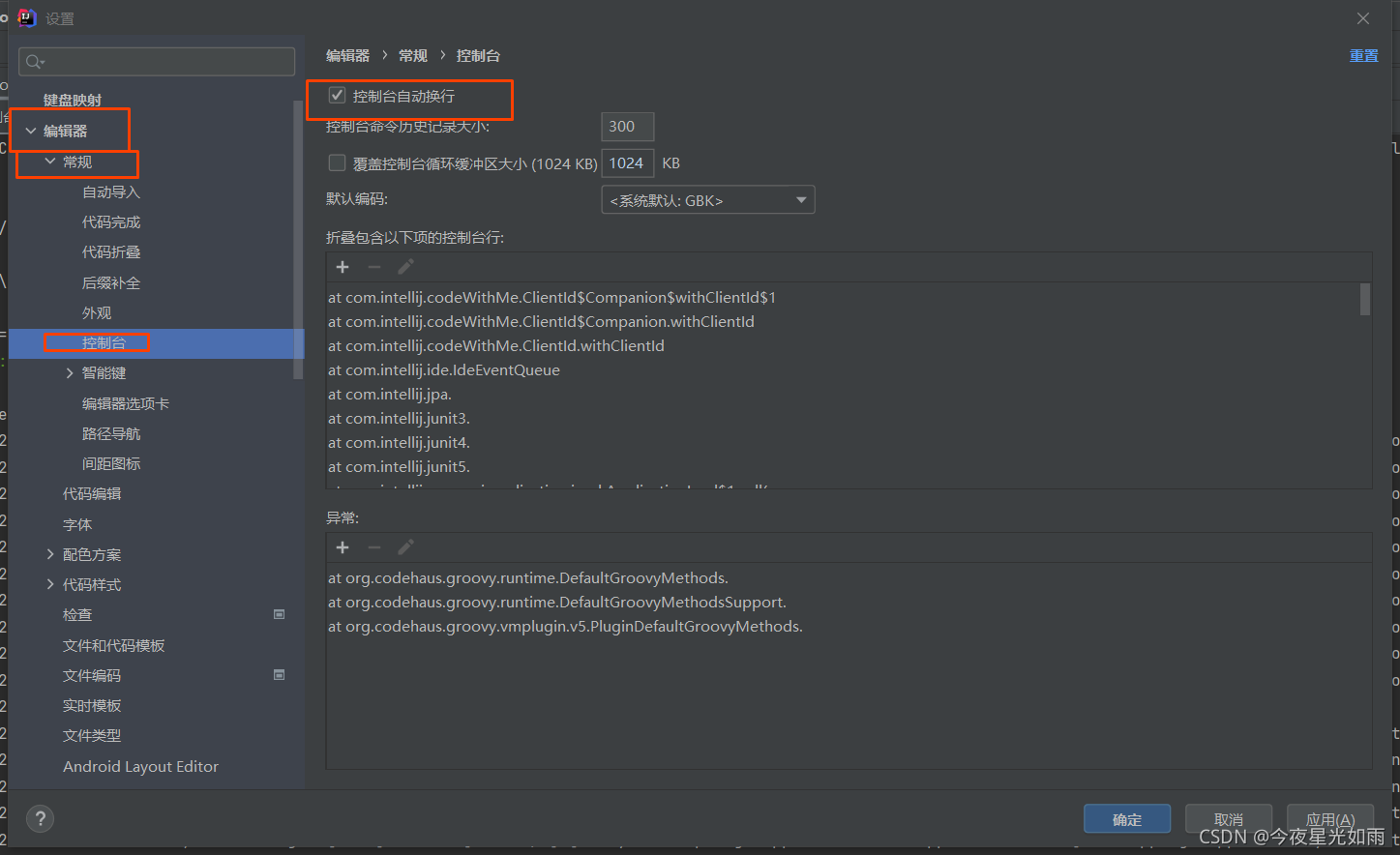Select 文件和代码模板 in settings tree
The height and width of the screenshot is (855, 1400).
(x=114, y=645)
